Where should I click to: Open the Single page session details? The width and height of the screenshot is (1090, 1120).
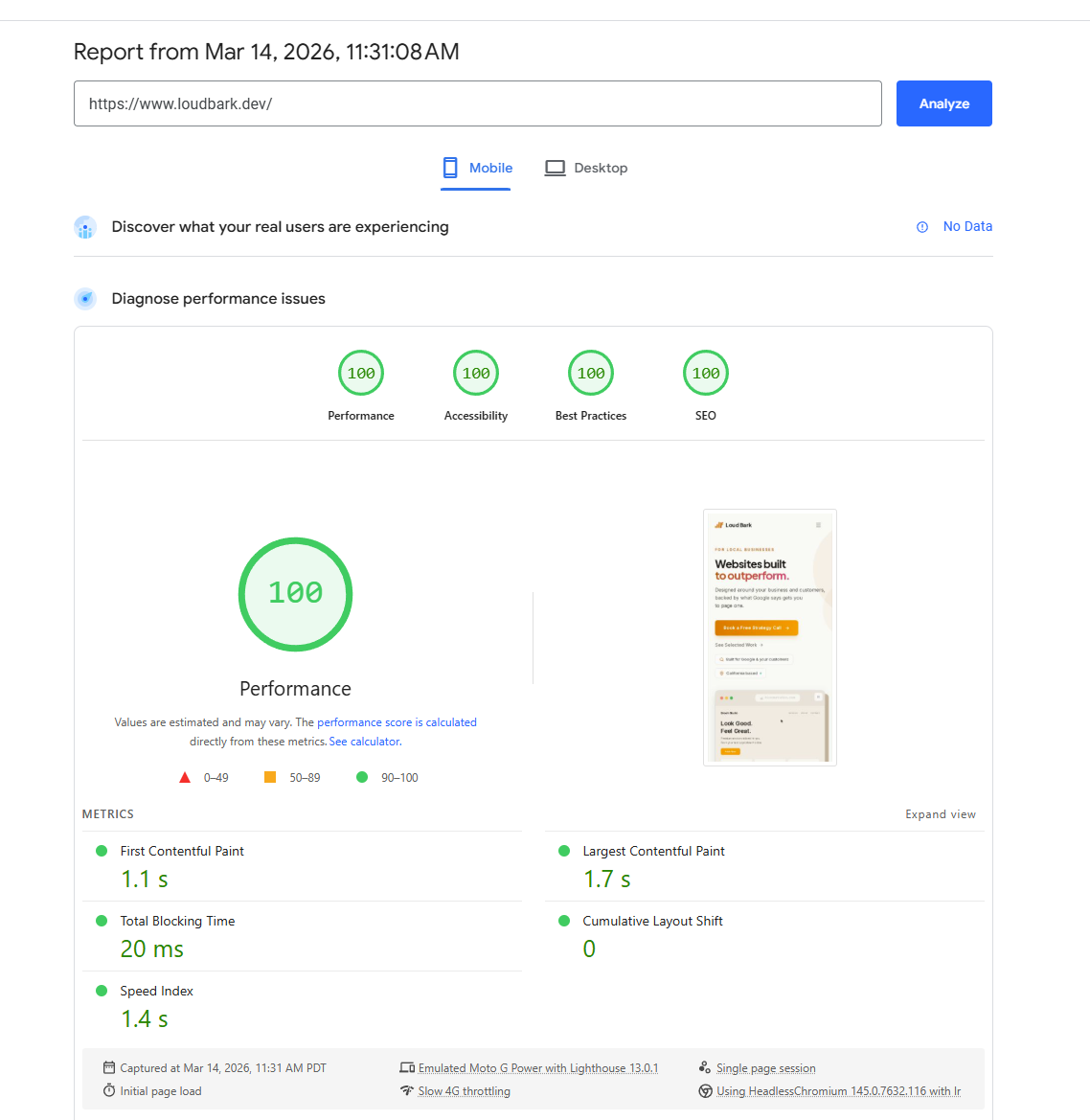coord(765,1067)
